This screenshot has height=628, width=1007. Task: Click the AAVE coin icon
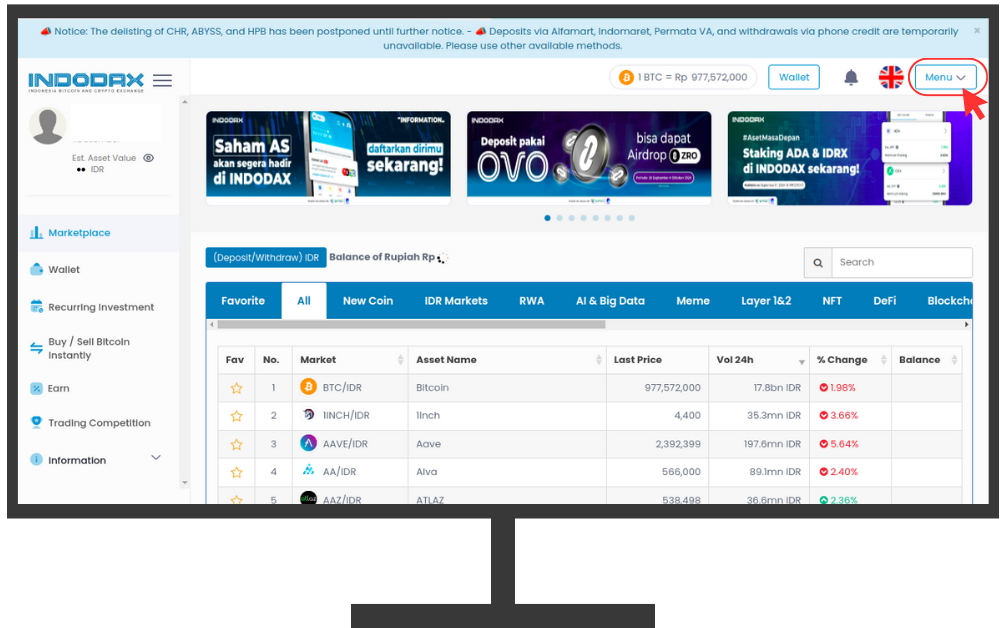[308, 443]
